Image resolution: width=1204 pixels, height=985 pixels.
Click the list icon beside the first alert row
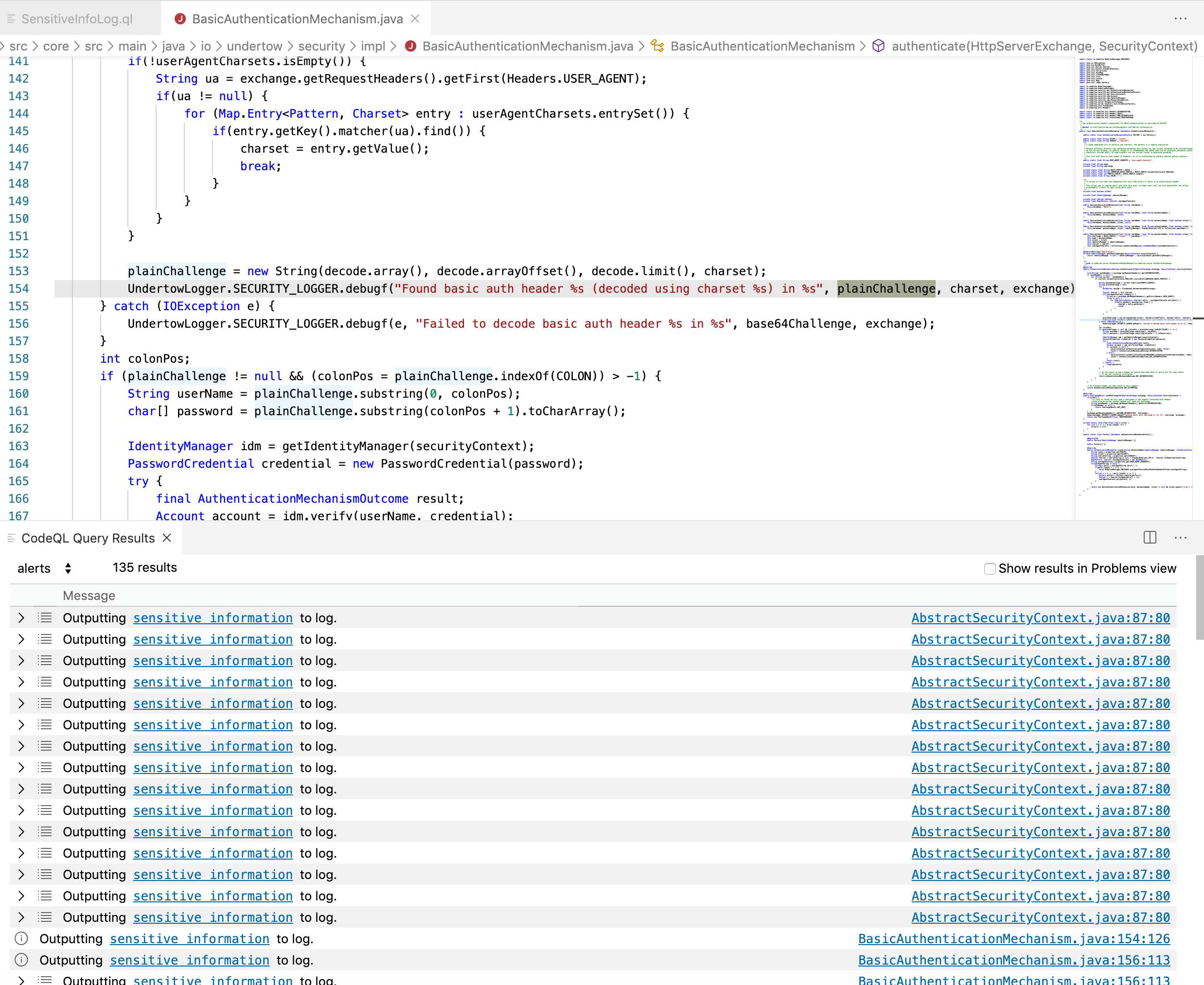click(x=45, y=618)
